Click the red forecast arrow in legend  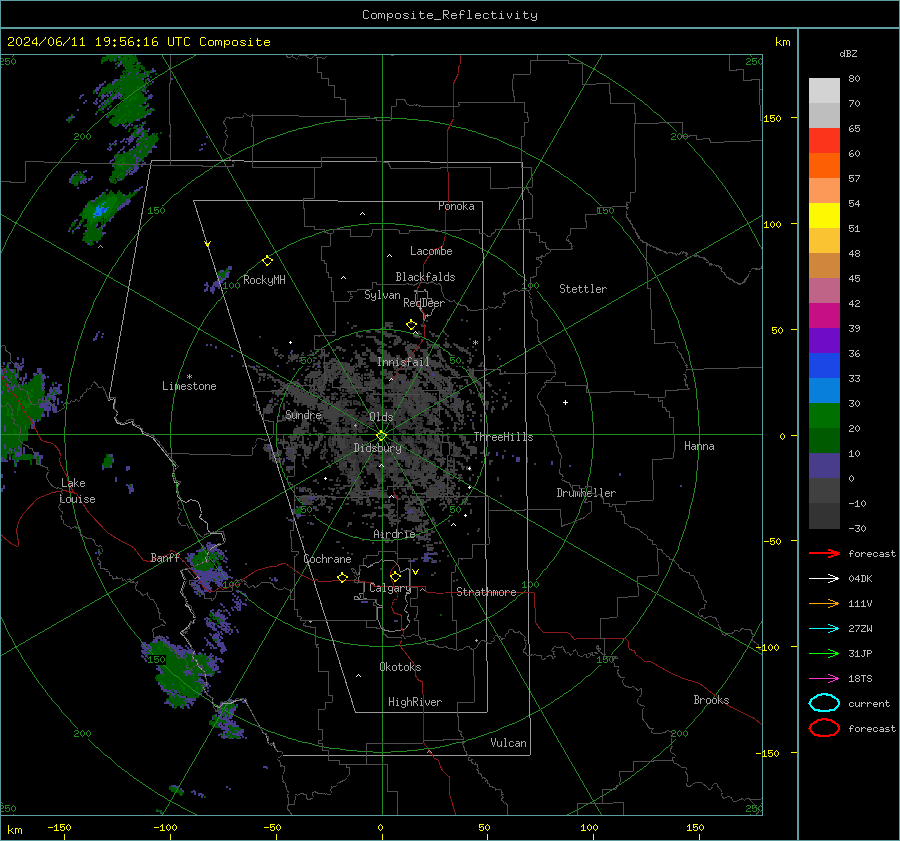(824, 553)
